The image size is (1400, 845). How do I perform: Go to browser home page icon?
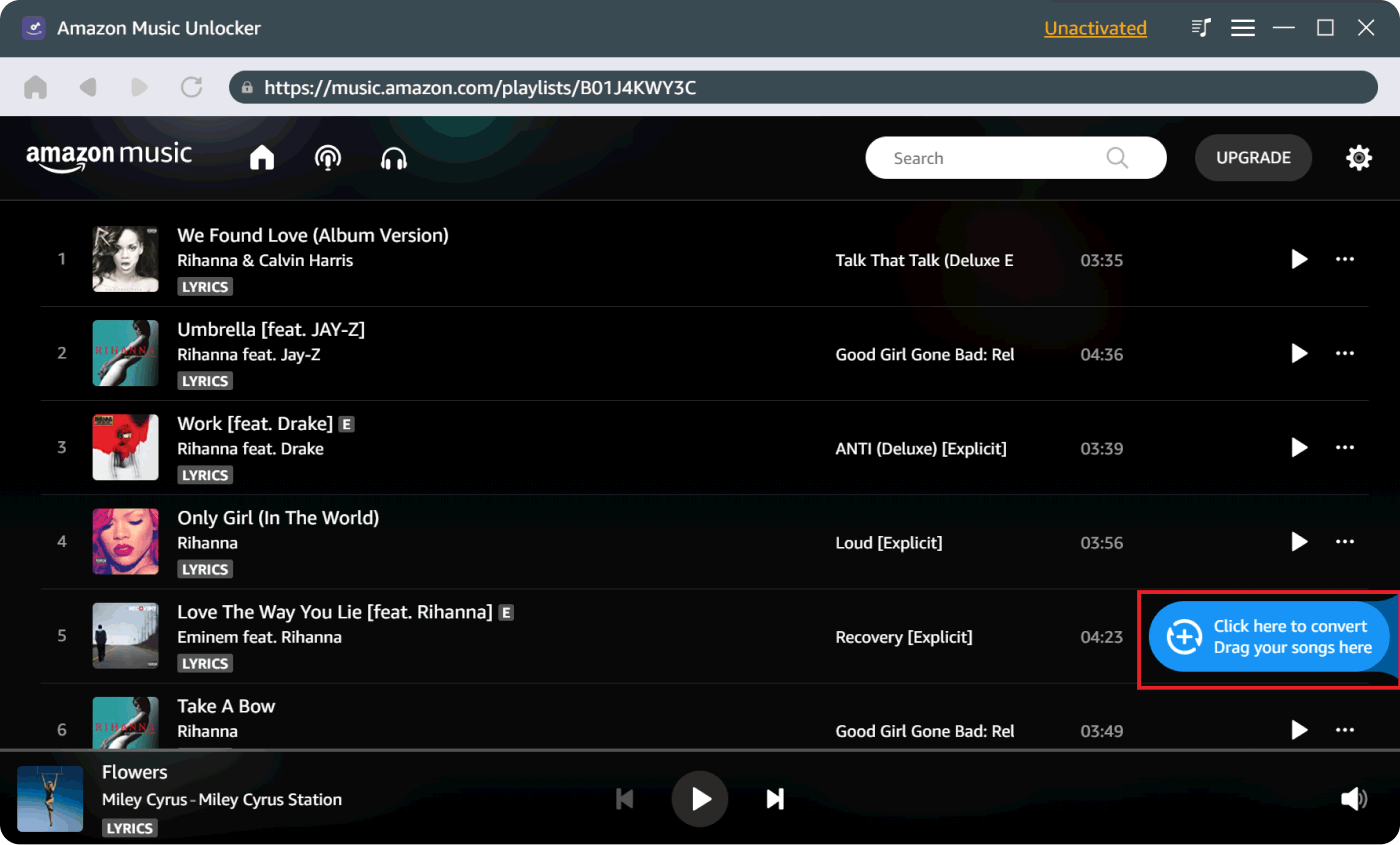(36, 87)
